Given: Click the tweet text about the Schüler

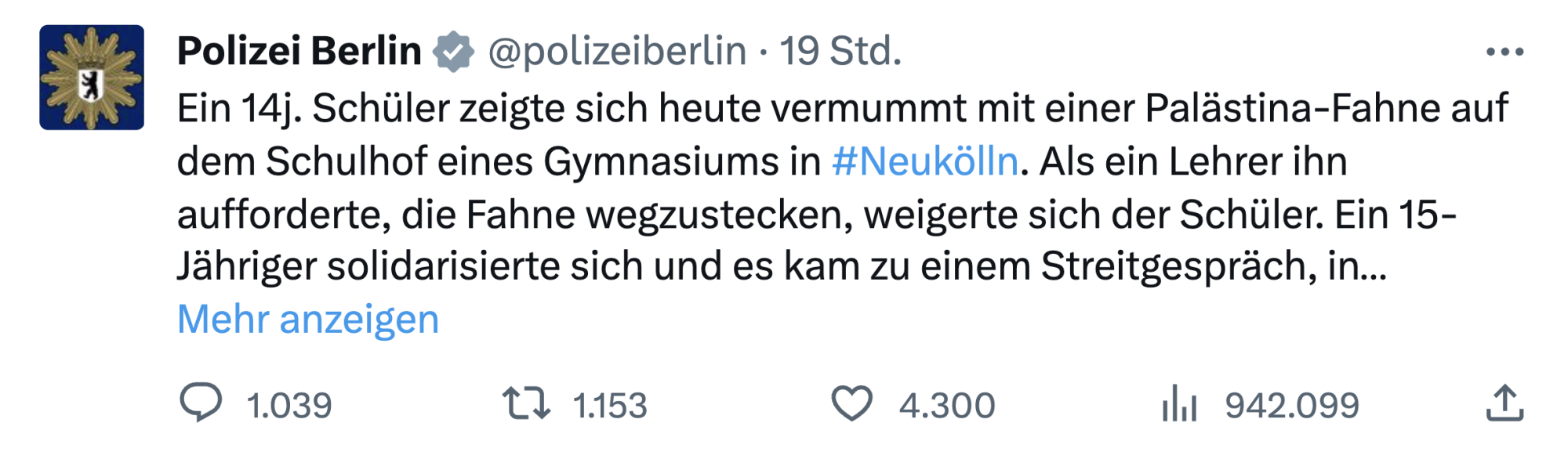Looking at the screenshot, I should click(x=706, y=215).
